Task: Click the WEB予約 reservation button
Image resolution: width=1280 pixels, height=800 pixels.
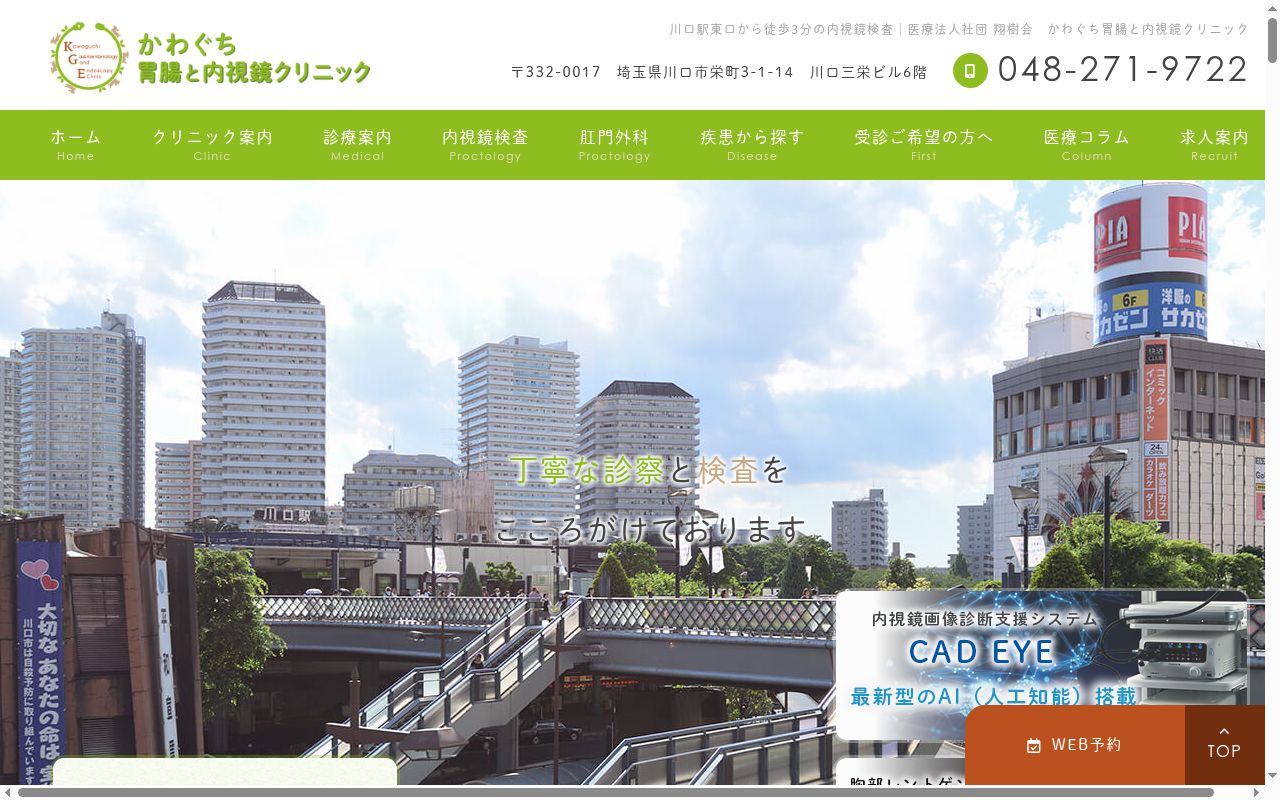Action: click(1075, 745)
